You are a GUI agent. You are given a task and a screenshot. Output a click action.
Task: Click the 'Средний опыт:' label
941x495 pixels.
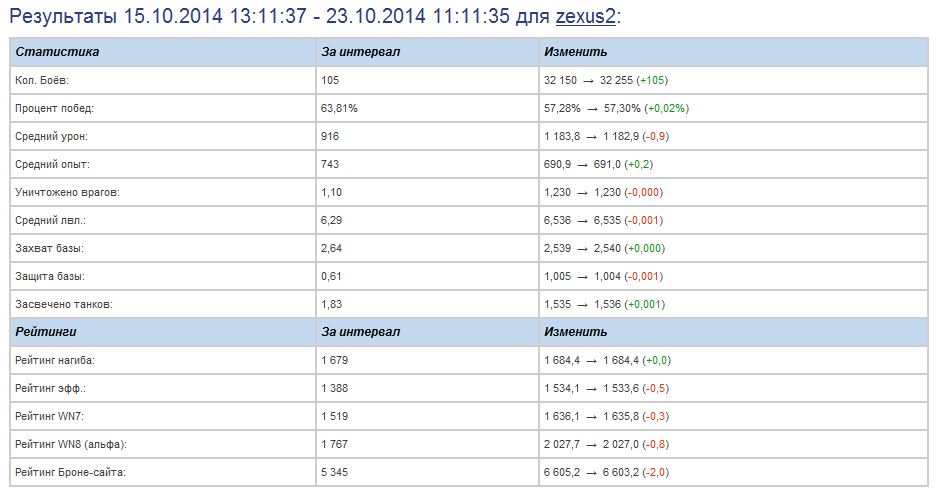52,164
